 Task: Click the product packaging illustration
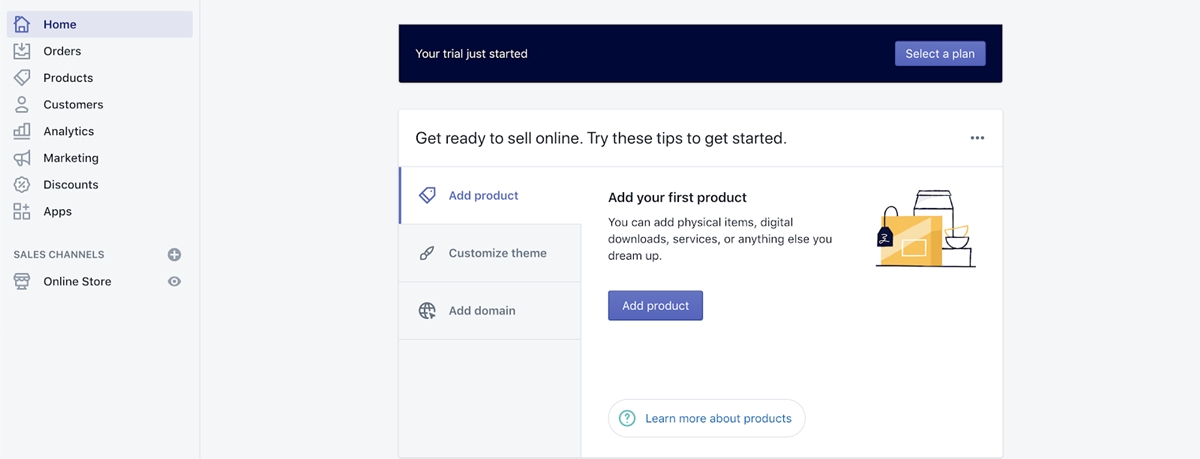click(x=925, y=228)
